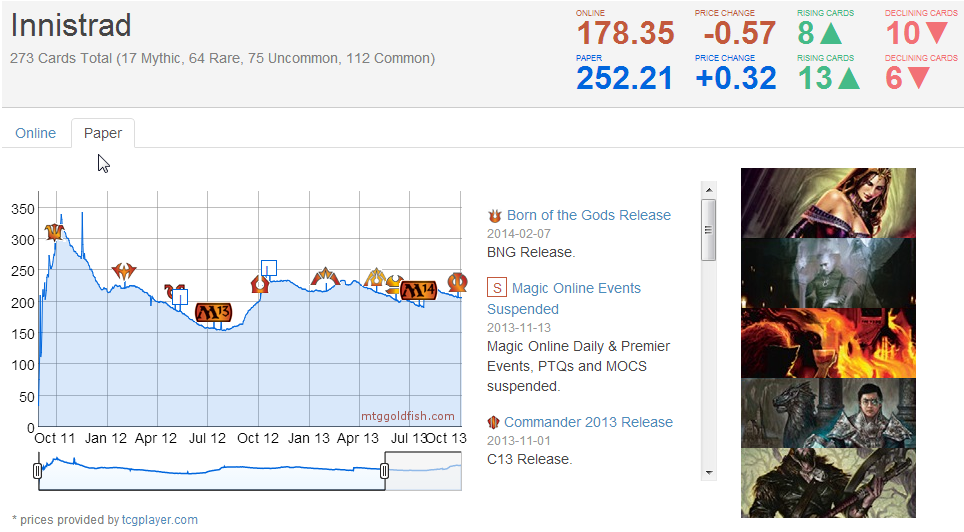Open the top card art thumbnail of woman
The height and width of the screenshot is (532, 964).
[828, 202]
